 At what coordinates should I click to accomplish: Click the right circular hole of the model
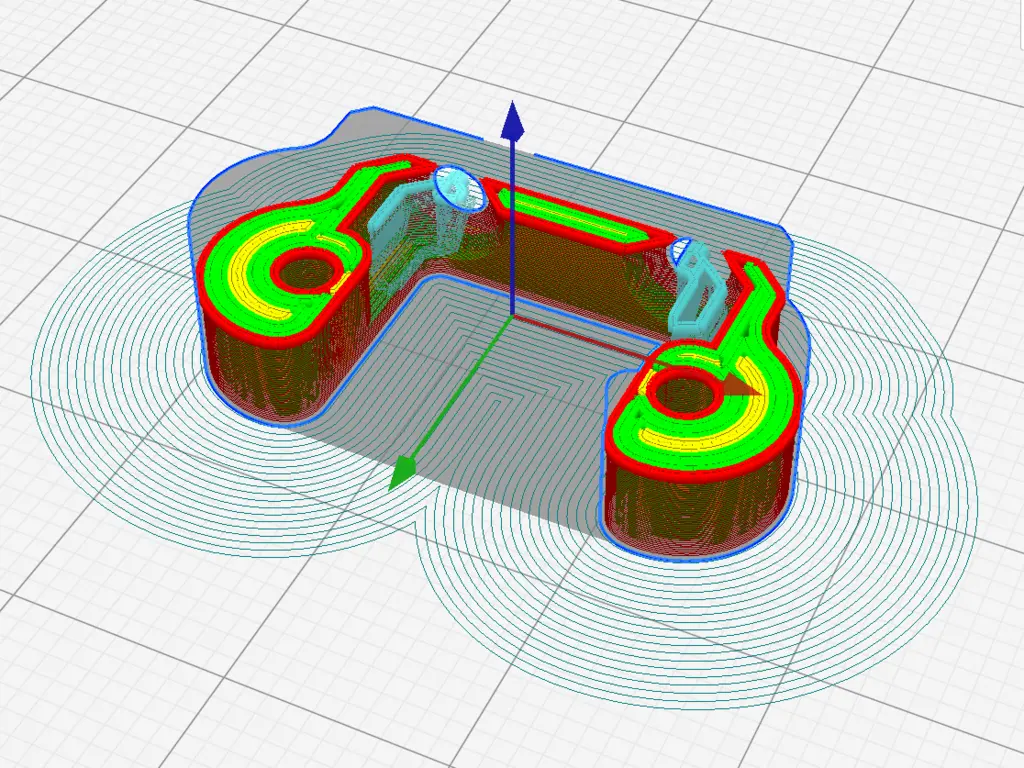pos(684,392)
